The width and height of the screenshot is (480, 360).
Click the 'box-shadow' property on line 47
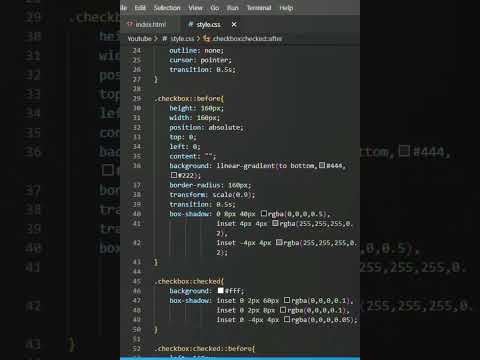coord(189,301)
